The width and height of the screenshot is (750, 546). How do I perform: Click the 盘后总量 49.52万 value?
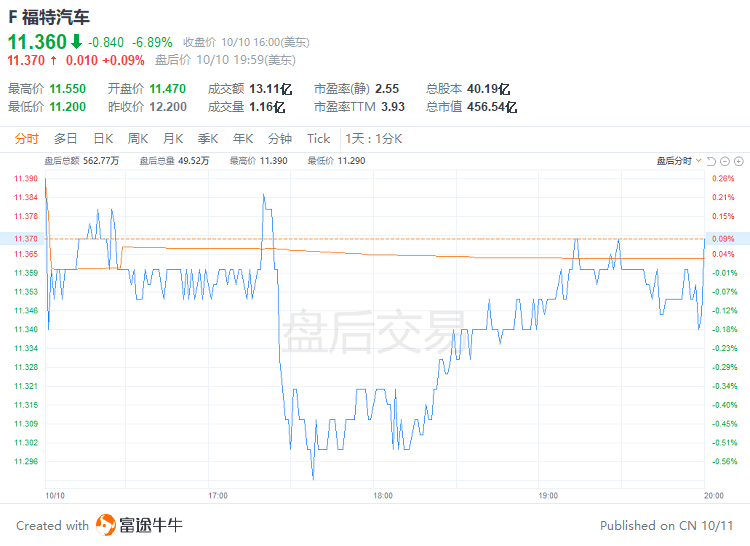[x=194, y=161]
